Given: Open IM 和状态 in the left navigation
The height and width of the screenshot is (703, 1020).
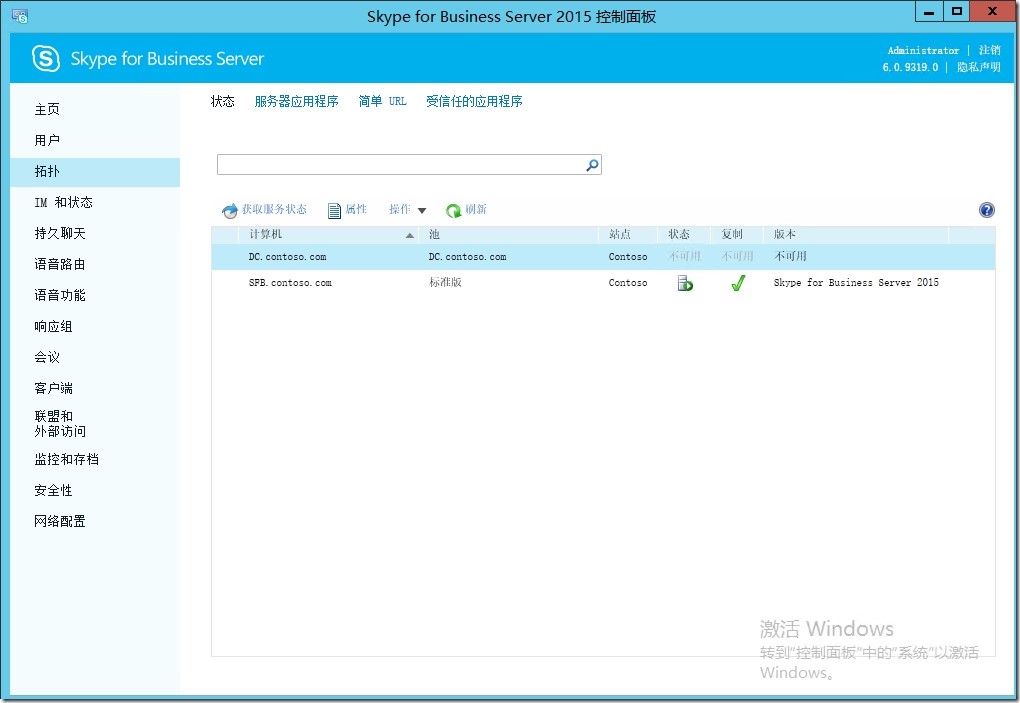Looking at the screenshot, I should coord(63,202).
